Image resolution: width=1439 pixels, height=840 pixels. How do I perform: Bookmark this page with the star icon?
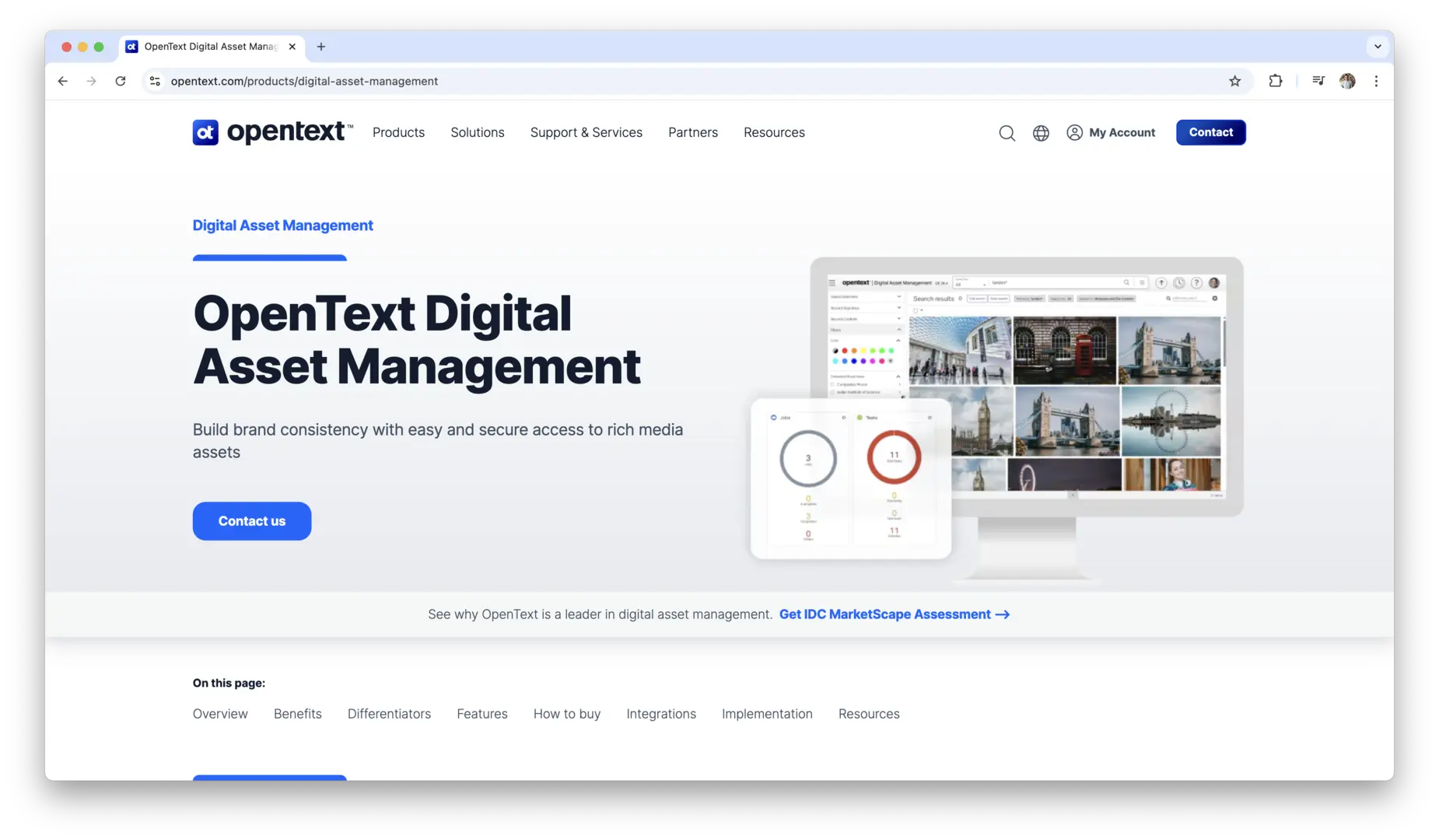click(1234, 81)
